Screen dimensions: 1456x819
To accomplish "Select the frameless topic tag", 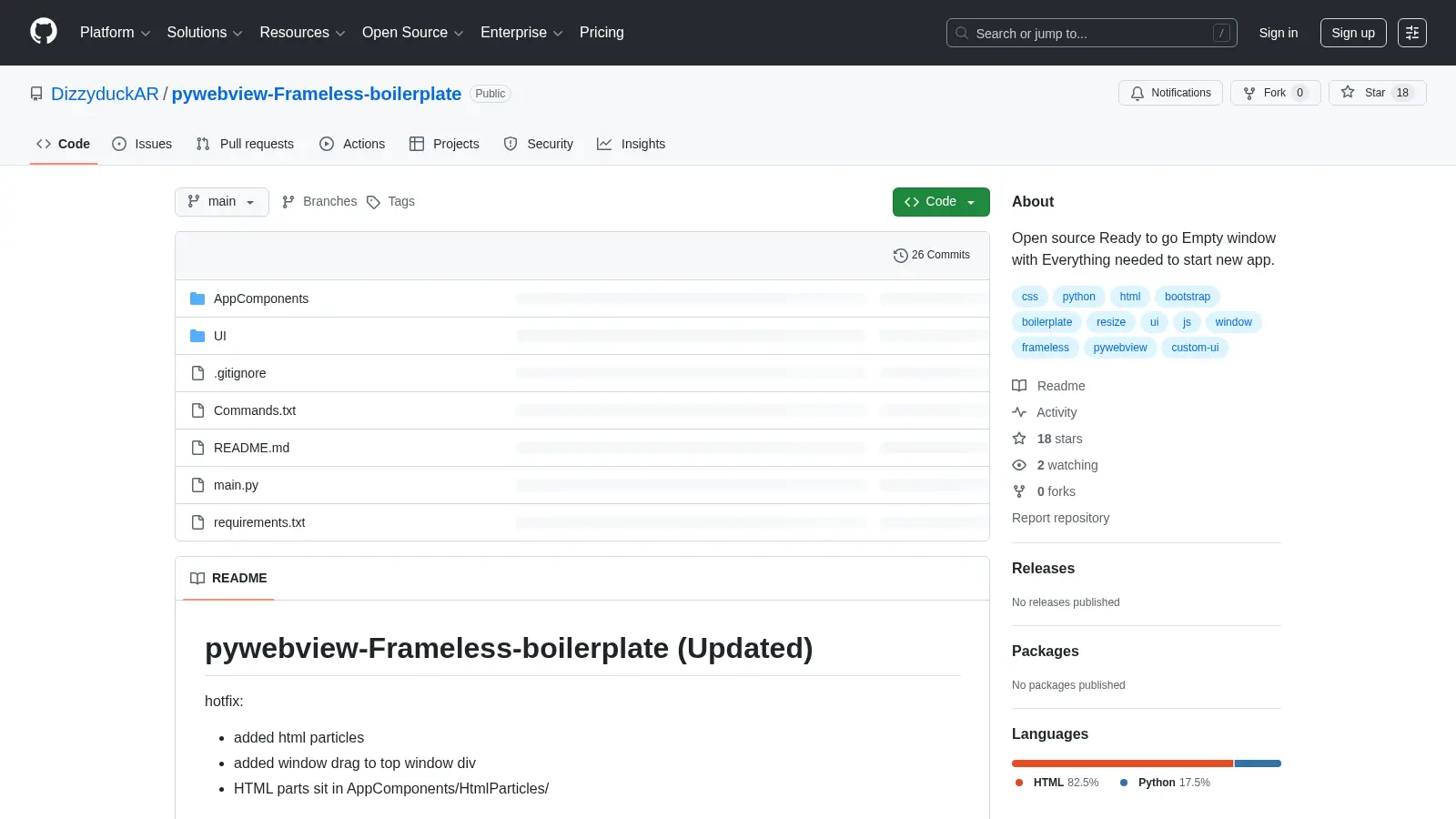I will [x=1045, y=348].
